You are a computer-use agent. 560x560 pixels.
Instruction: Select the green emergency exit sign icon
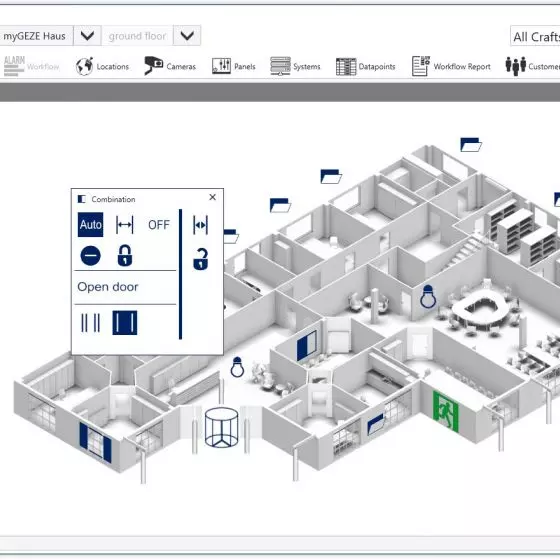[446, 411]
